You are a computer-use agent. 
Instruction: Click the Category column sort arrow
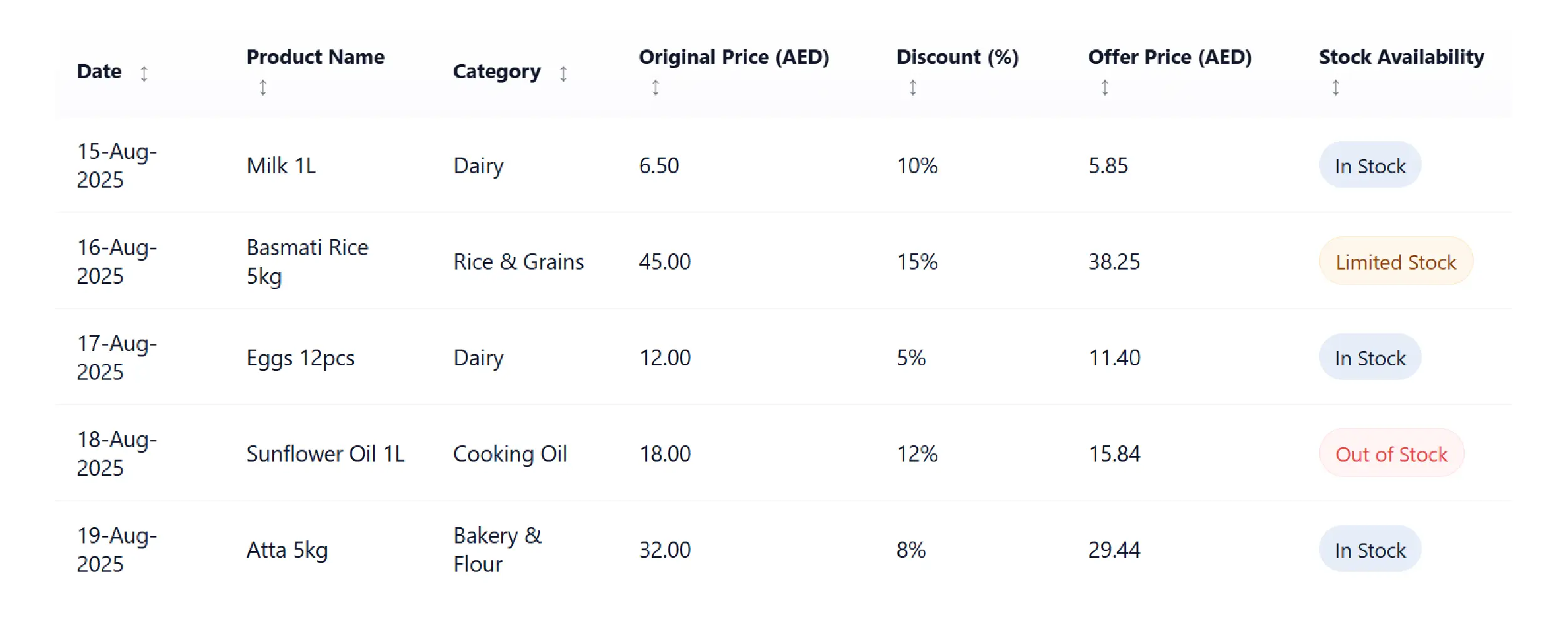(563, 74)
